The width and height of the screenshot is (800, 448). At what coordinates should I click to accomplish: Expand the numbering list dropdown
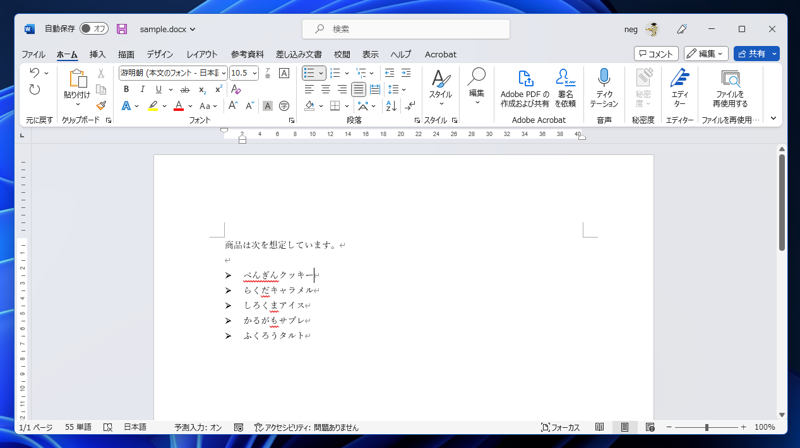(347, 73)
